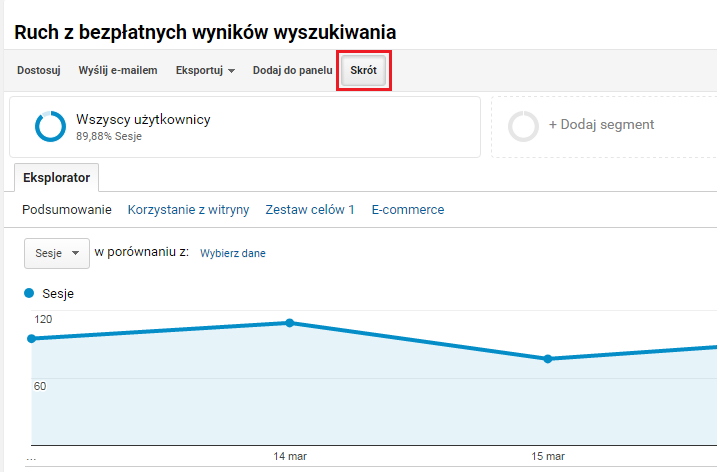The height and width of the screenshot is (472, 717).
Task: Click the Dostosuj button
Action: 39,70
